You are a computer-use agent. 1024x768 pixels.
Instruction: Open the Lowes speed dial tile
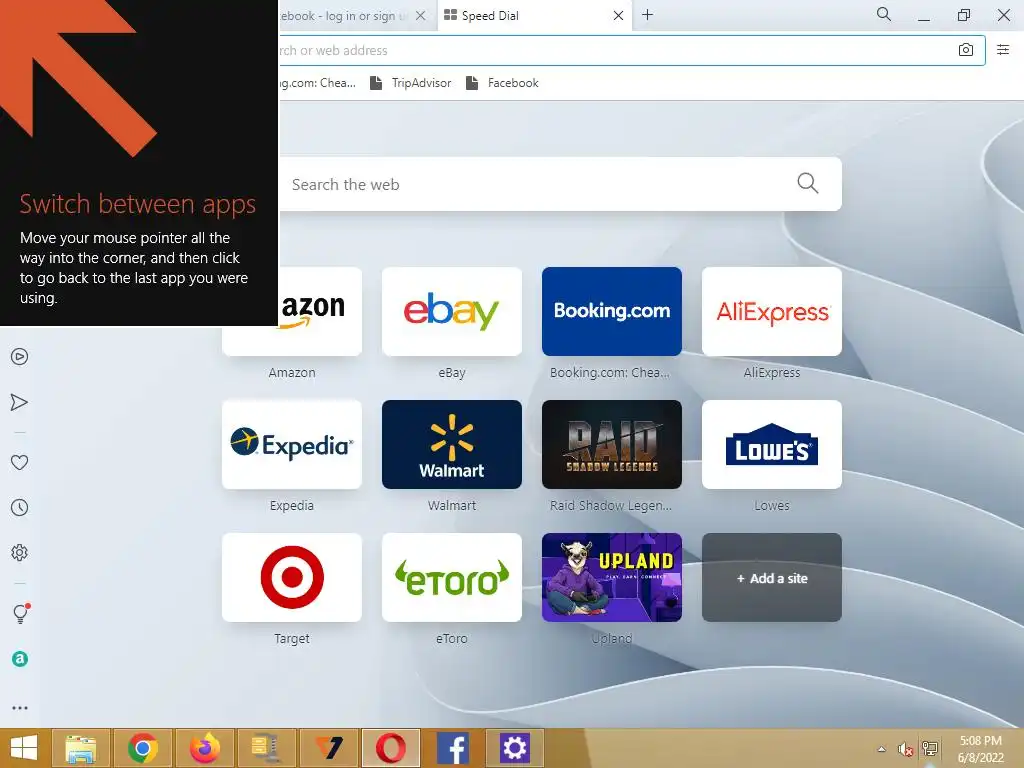click(x=772, y=445)
